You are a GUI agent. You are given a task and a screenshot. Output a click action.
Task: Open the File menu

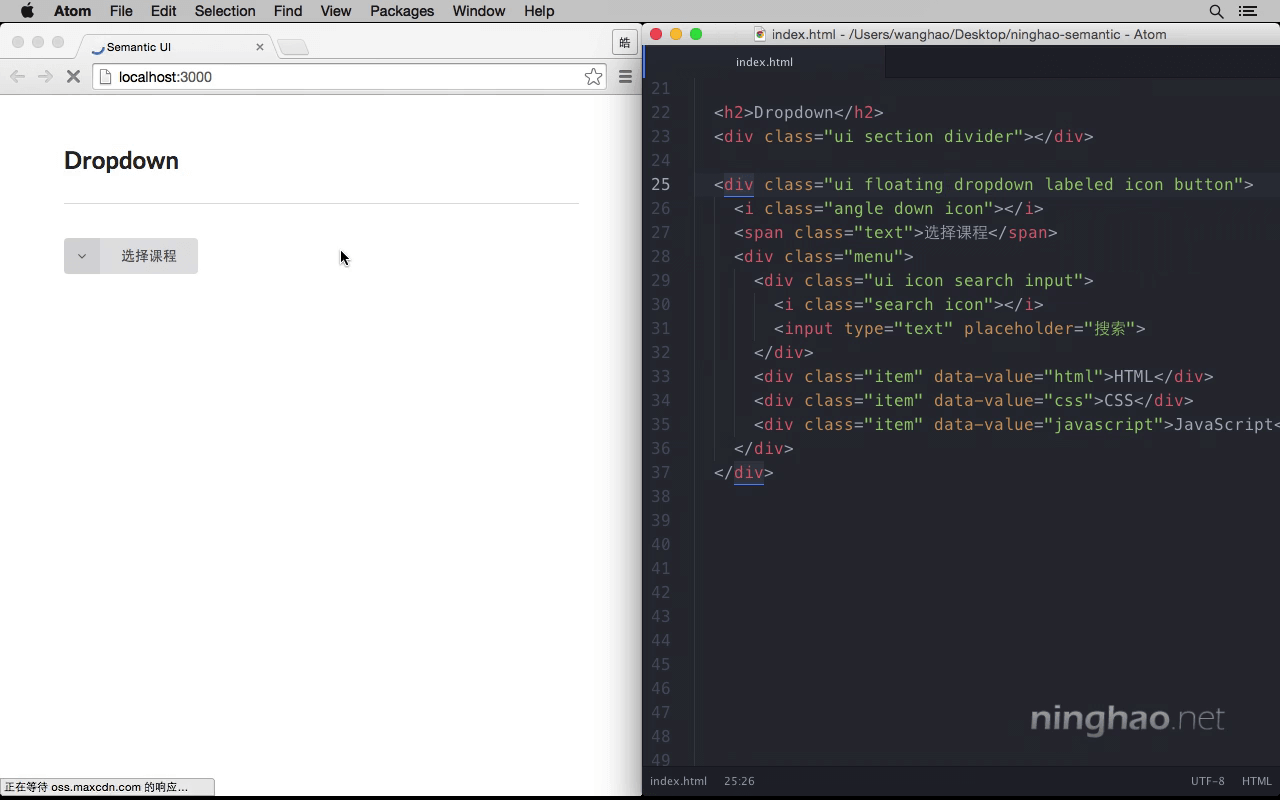tap(121, 11)
